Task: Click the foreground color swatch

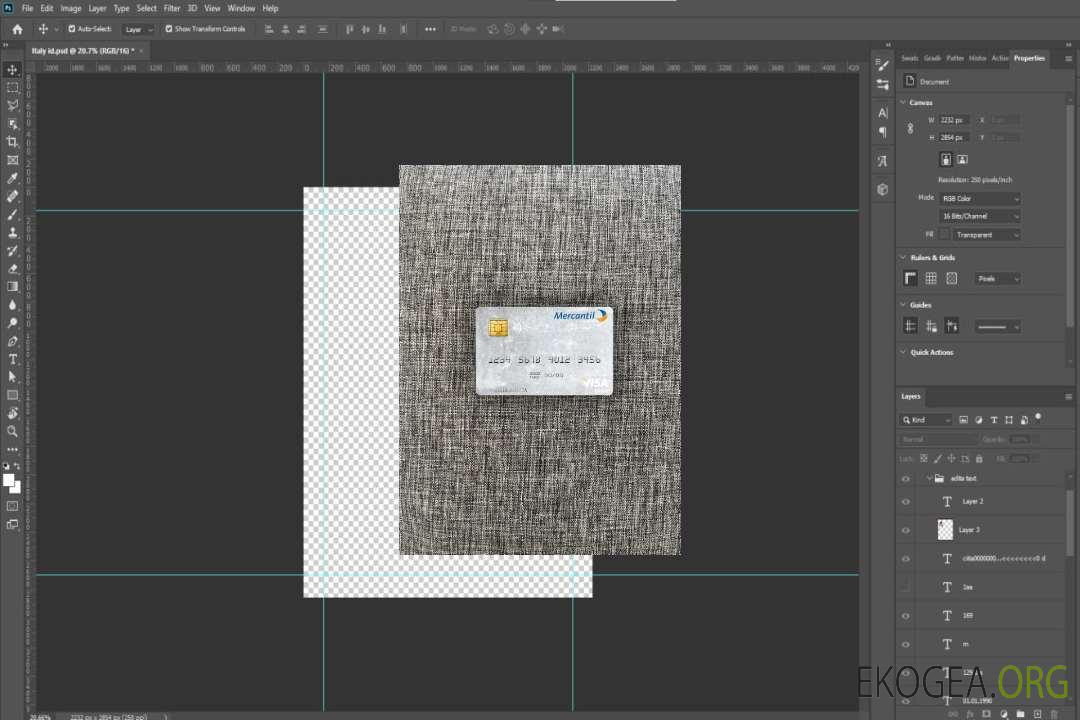Action: click(x=9, y=480)
